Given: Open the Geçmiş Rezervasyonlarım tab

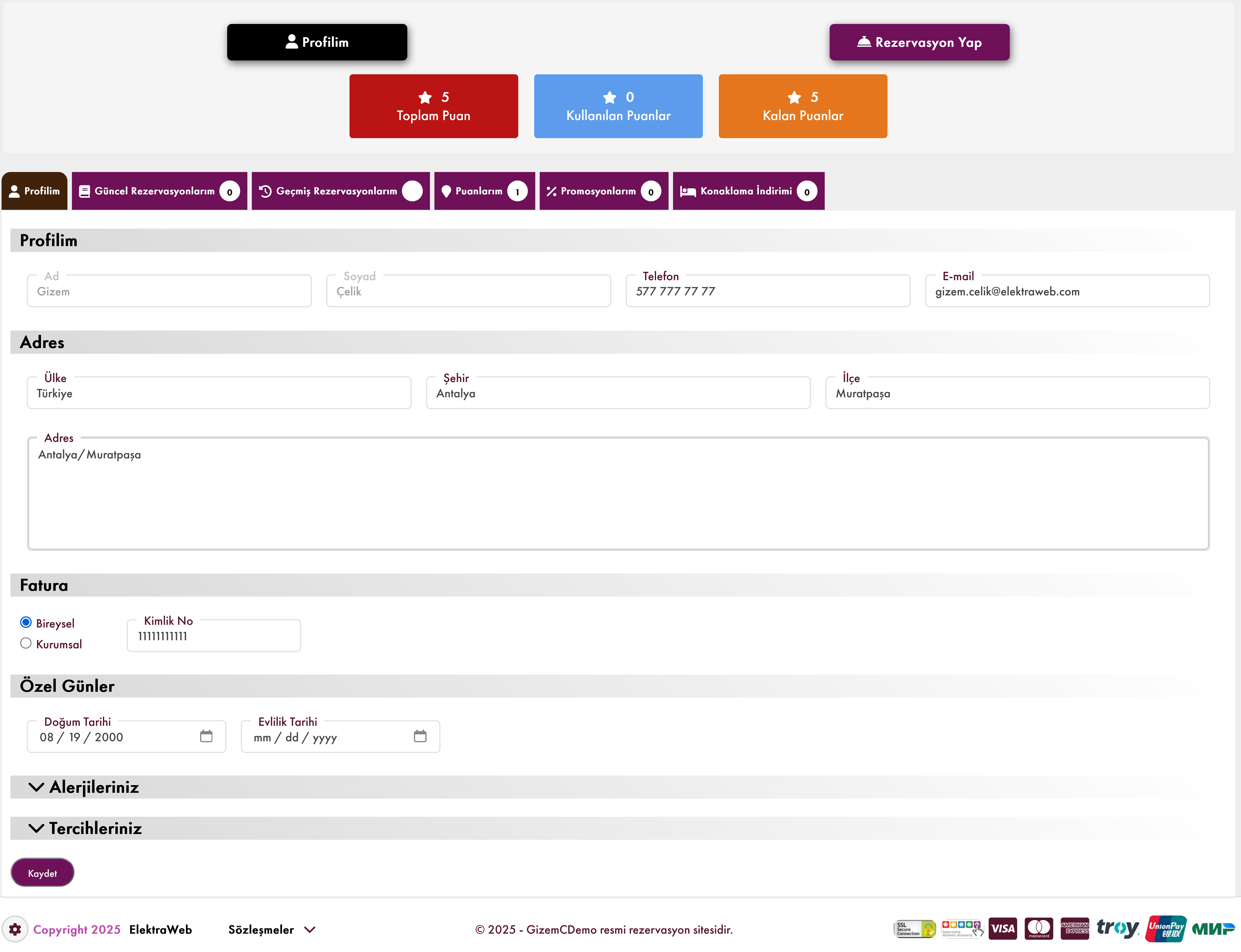Looking at the screenshot, I should pyautogui.click(x=341, y=191).
